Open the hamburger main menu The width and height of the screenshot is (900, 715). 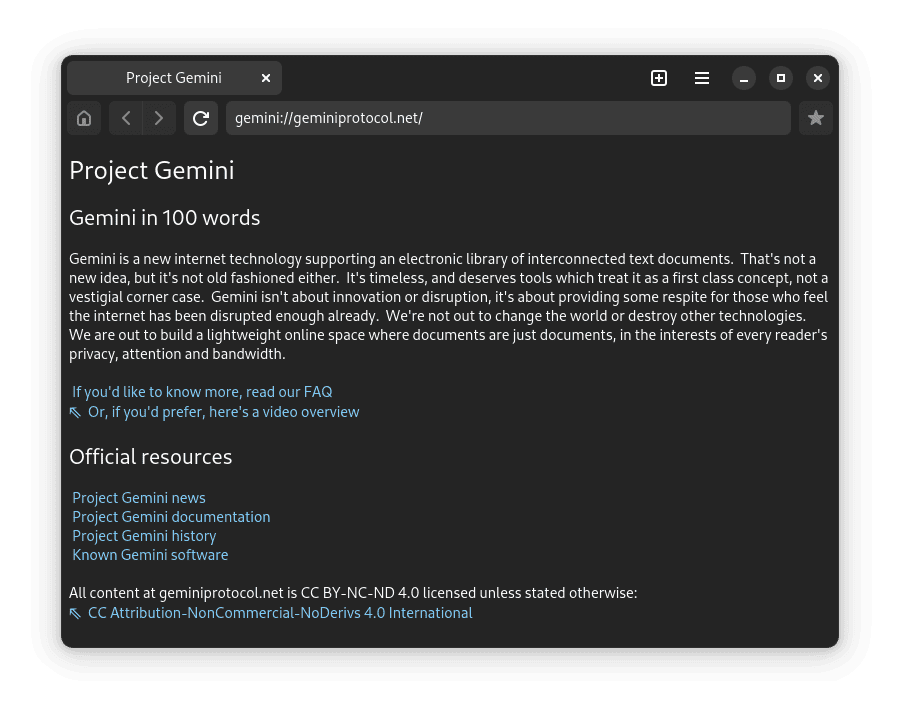tap(701, 78)
